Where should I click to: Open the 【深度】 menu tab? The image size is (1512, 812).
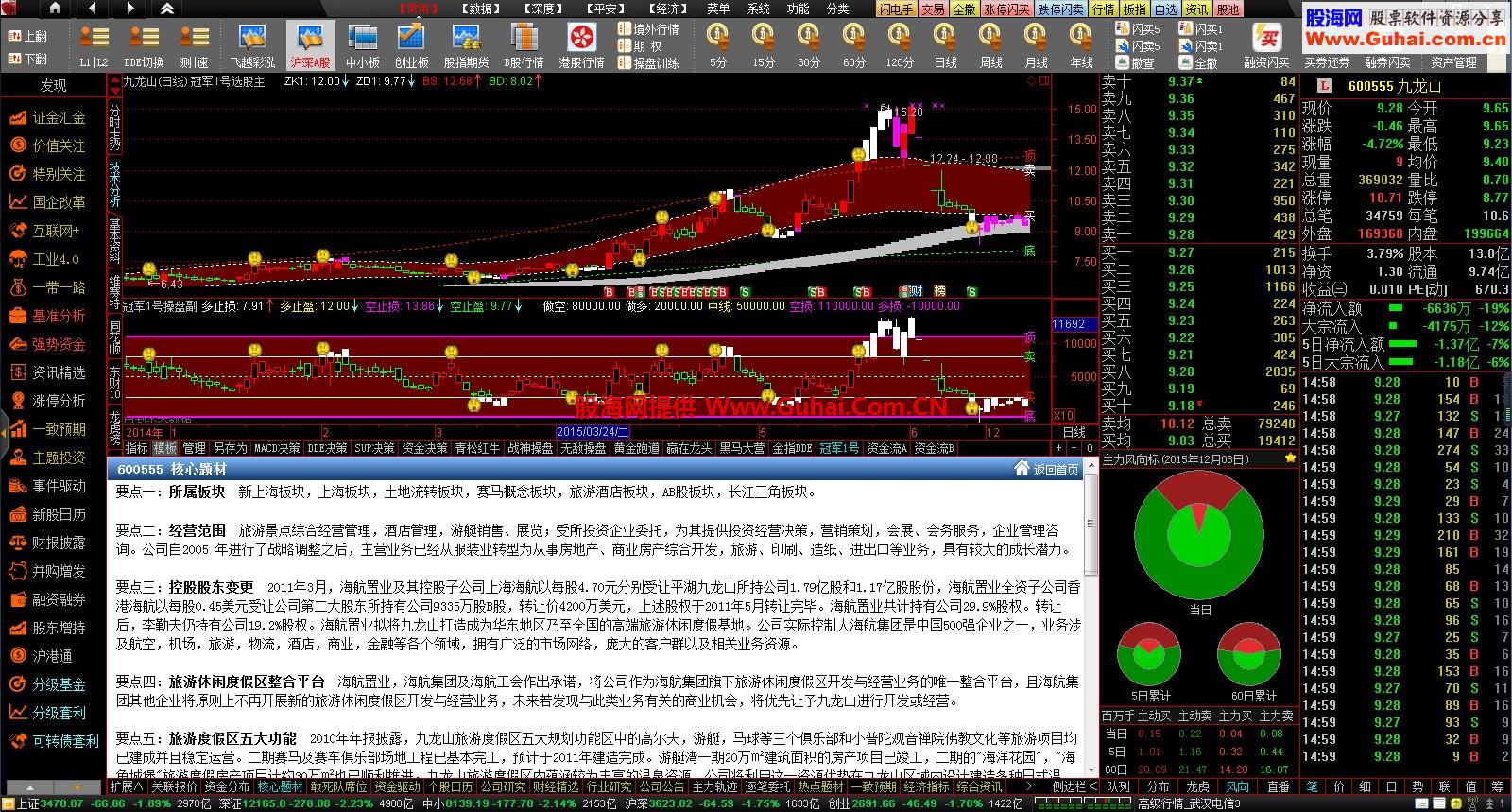coord(543,9)
